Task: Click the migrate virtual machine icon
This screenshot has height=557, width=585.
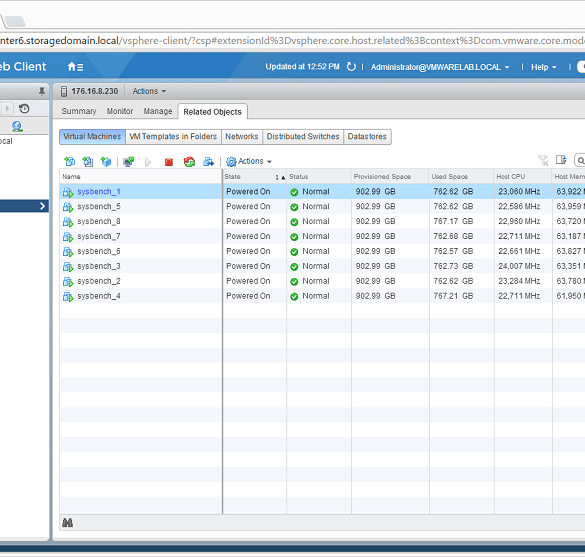Action: pyautogui.click(x=208, y=162)
